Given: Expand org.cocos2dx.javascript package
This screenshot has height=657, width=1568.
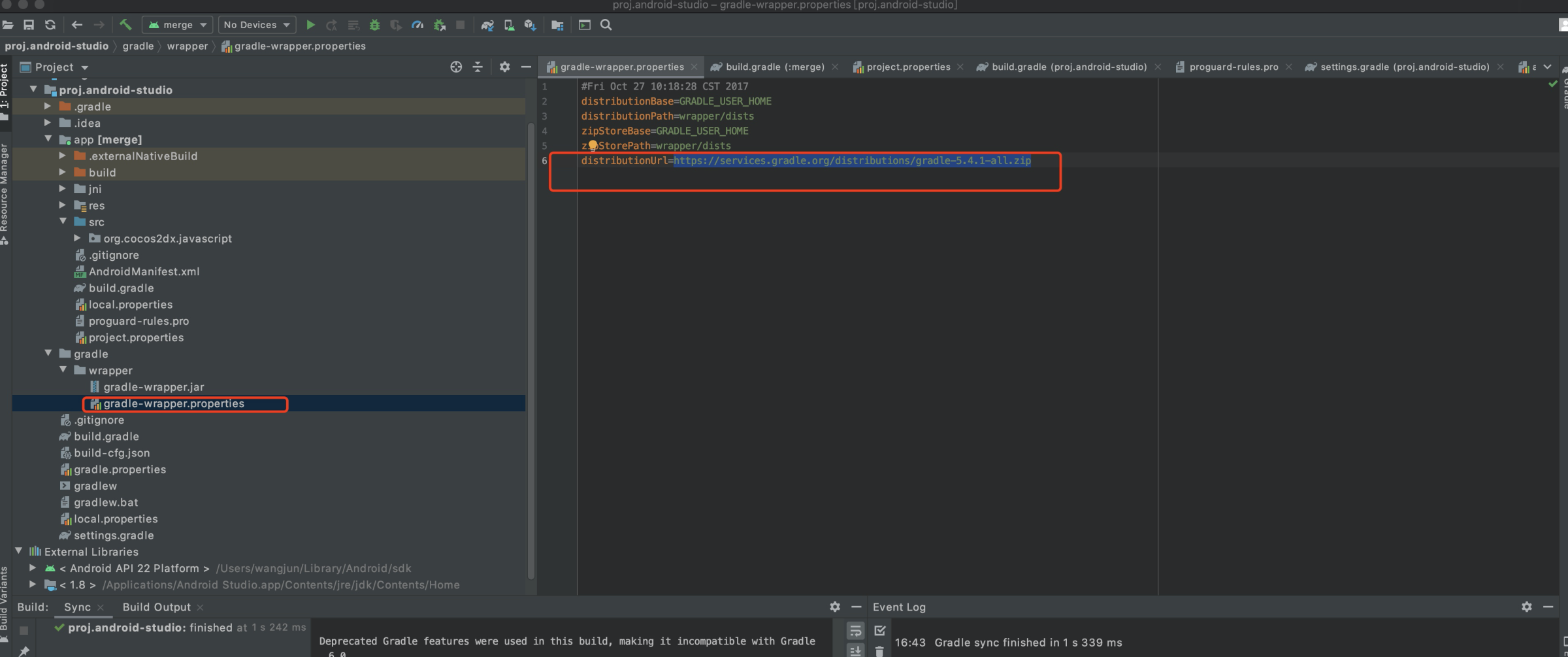Looking at the screenshot, I should pyautogui.click(x=77, y=238).
